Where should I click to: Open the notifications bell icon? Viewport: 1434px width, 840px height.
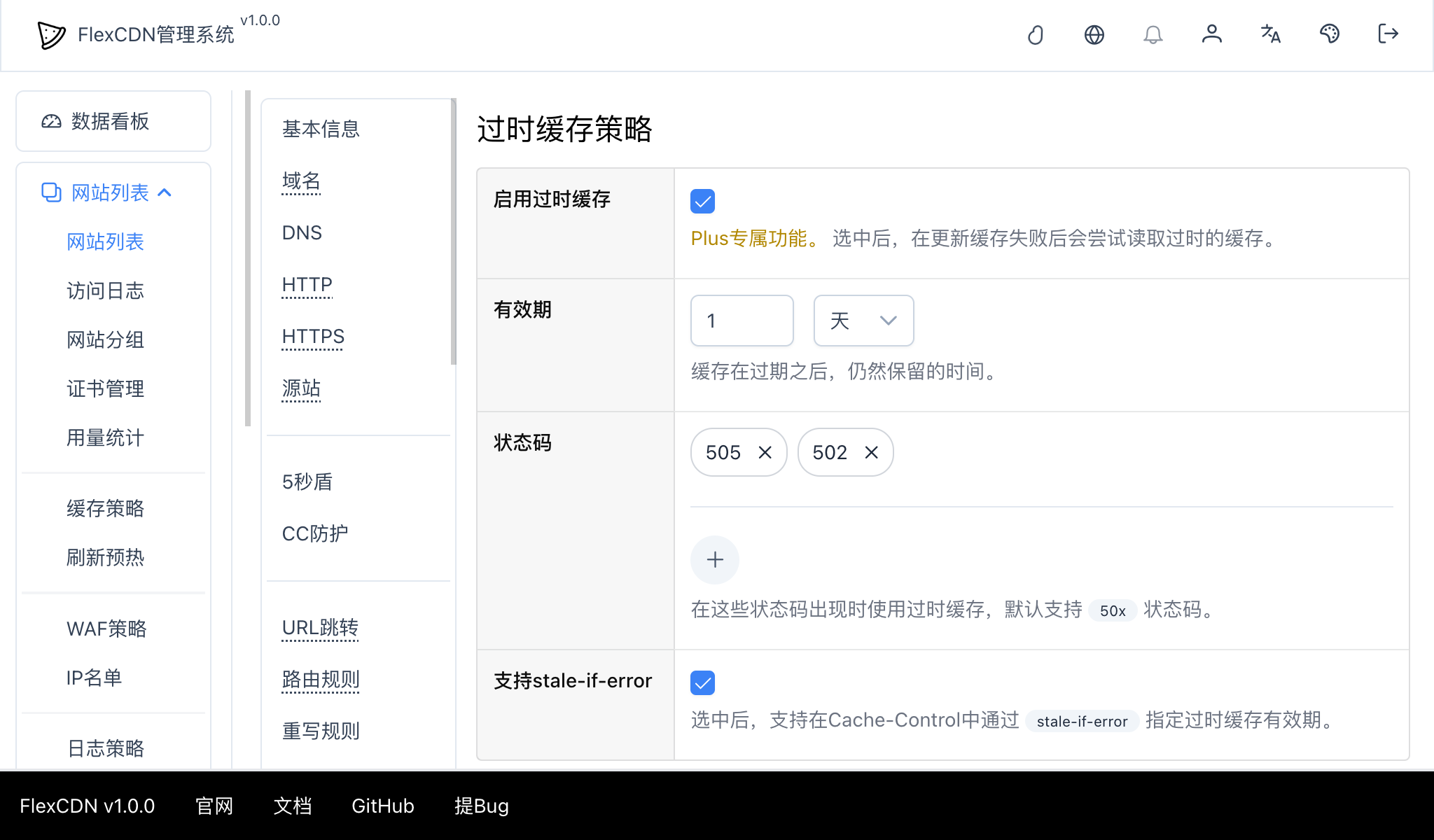[1153, 34]
